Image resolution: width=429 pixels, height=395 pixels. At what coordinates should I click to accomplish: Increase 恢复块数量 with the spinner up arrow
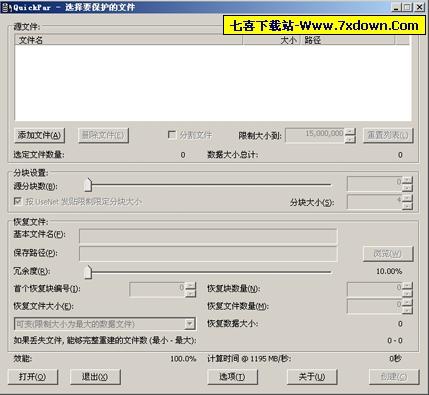click(x=407, y=286)
